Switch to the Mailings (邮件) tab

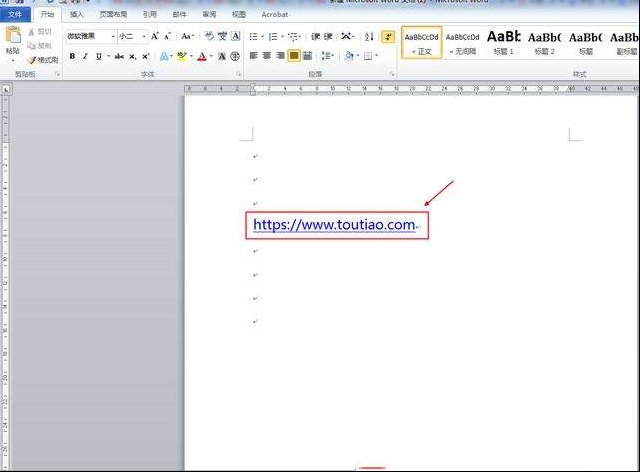179,14
